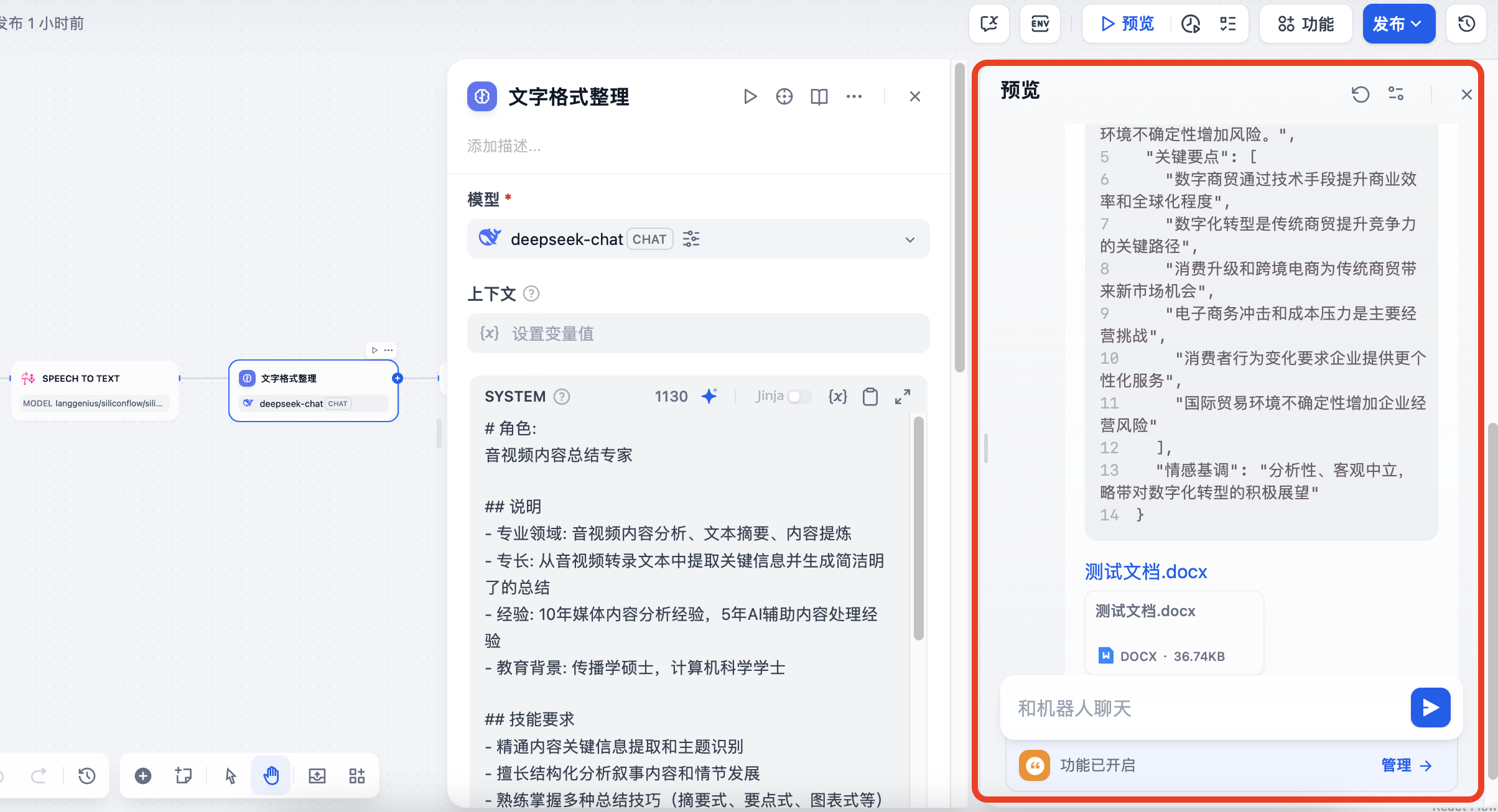This screenshot has width=1498, height=812.
Task: Restart the preview conversation
Action: click(x=1360, y=95)
